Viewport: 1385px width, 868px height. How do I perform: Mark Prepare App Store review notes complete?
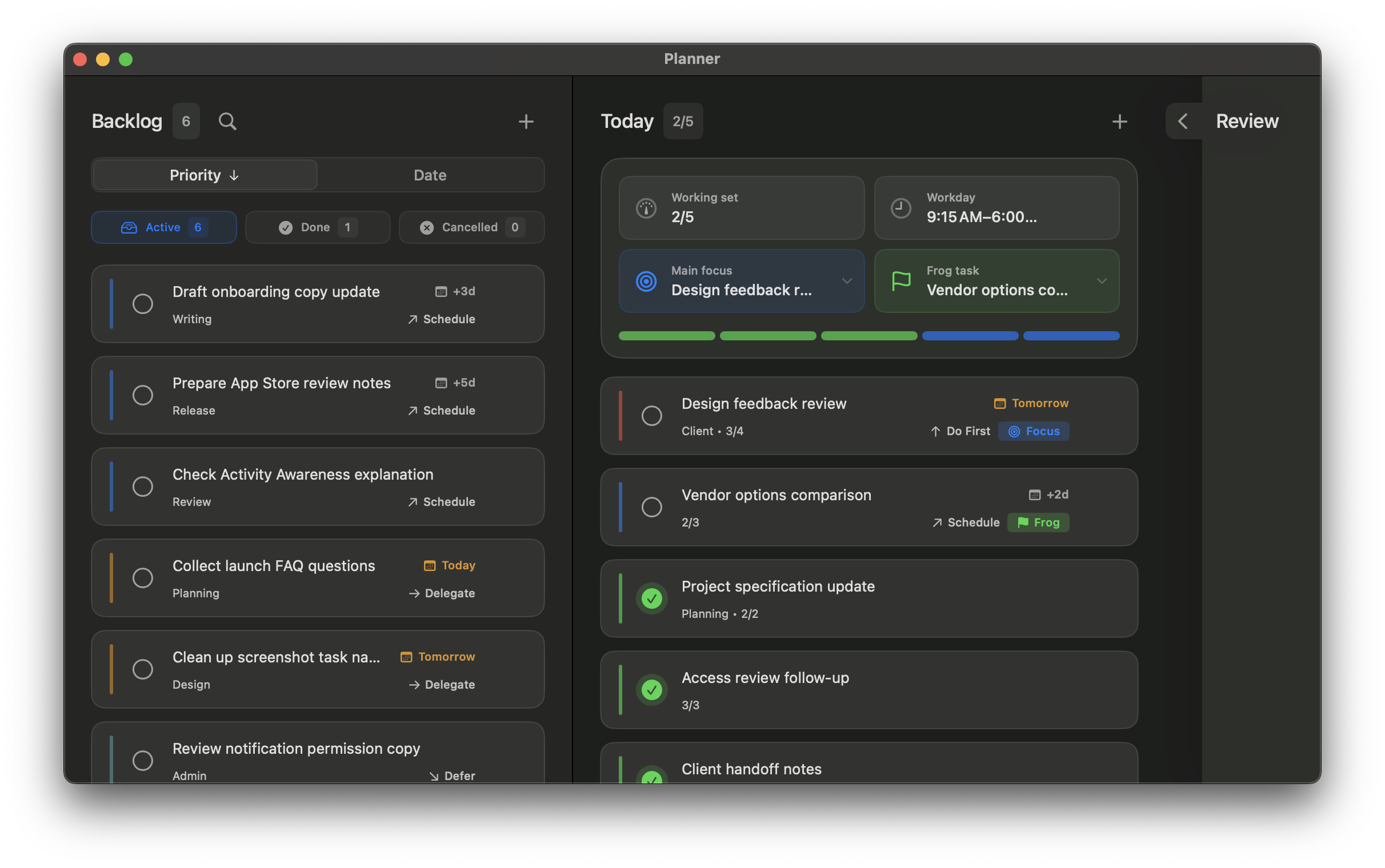(x=143, y=395)
